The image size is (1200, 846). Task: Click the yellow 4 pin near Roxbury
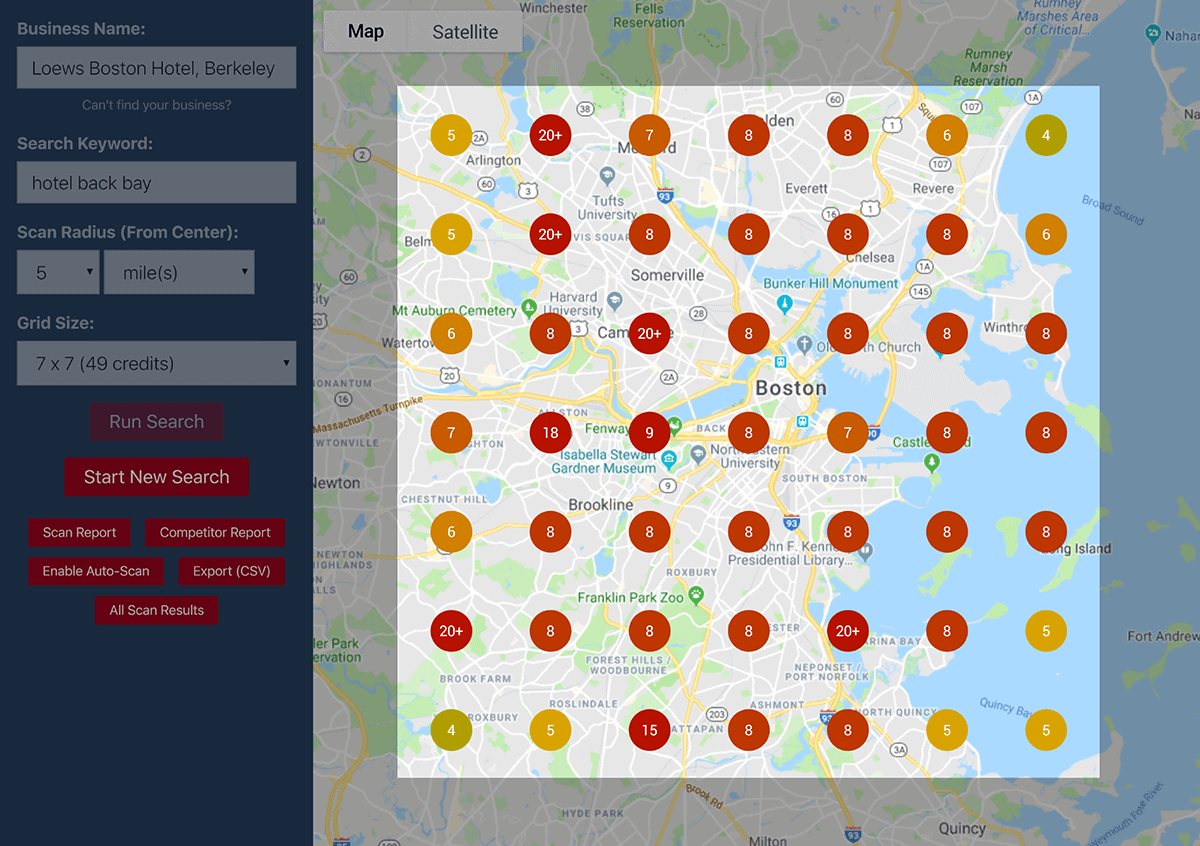pos(451,730)
